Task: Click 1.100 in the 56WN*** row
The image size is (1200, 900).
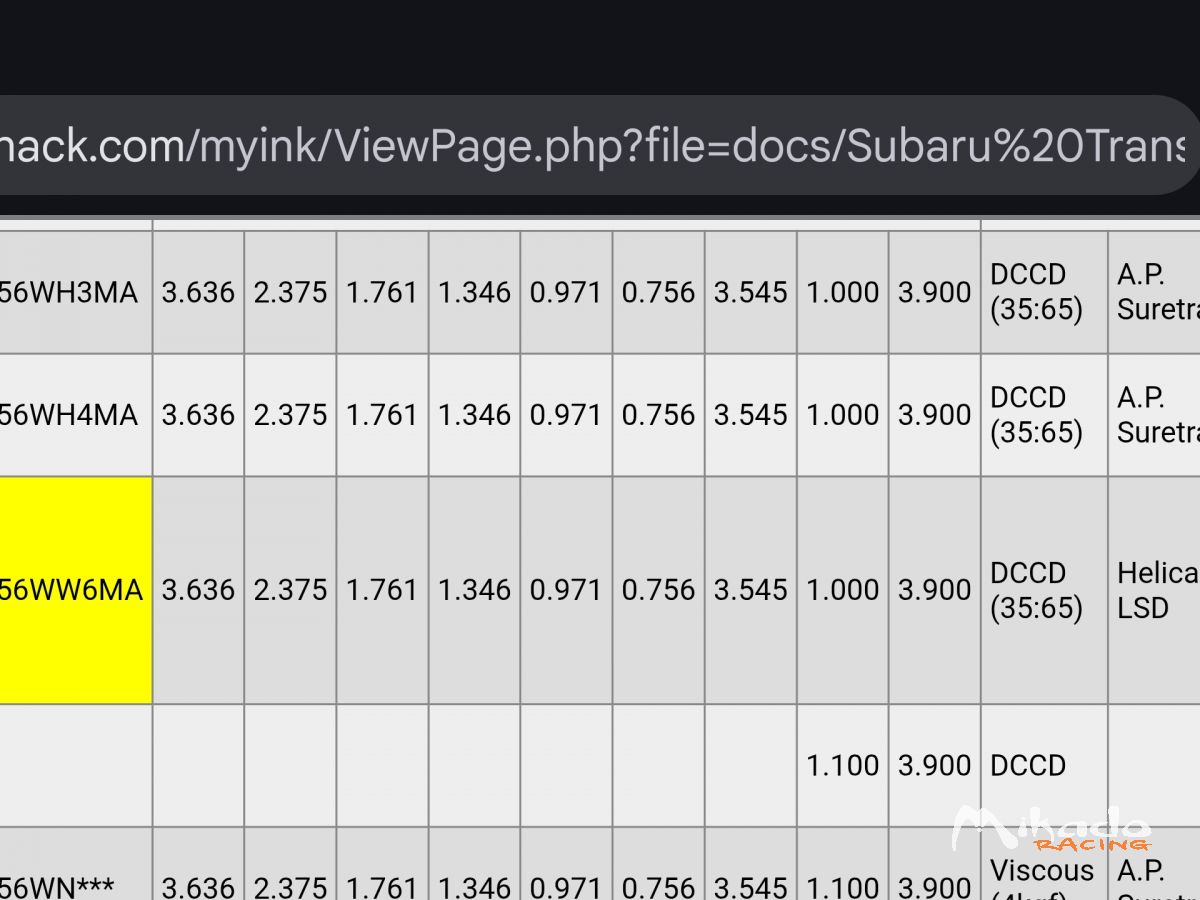Action: 842,886
